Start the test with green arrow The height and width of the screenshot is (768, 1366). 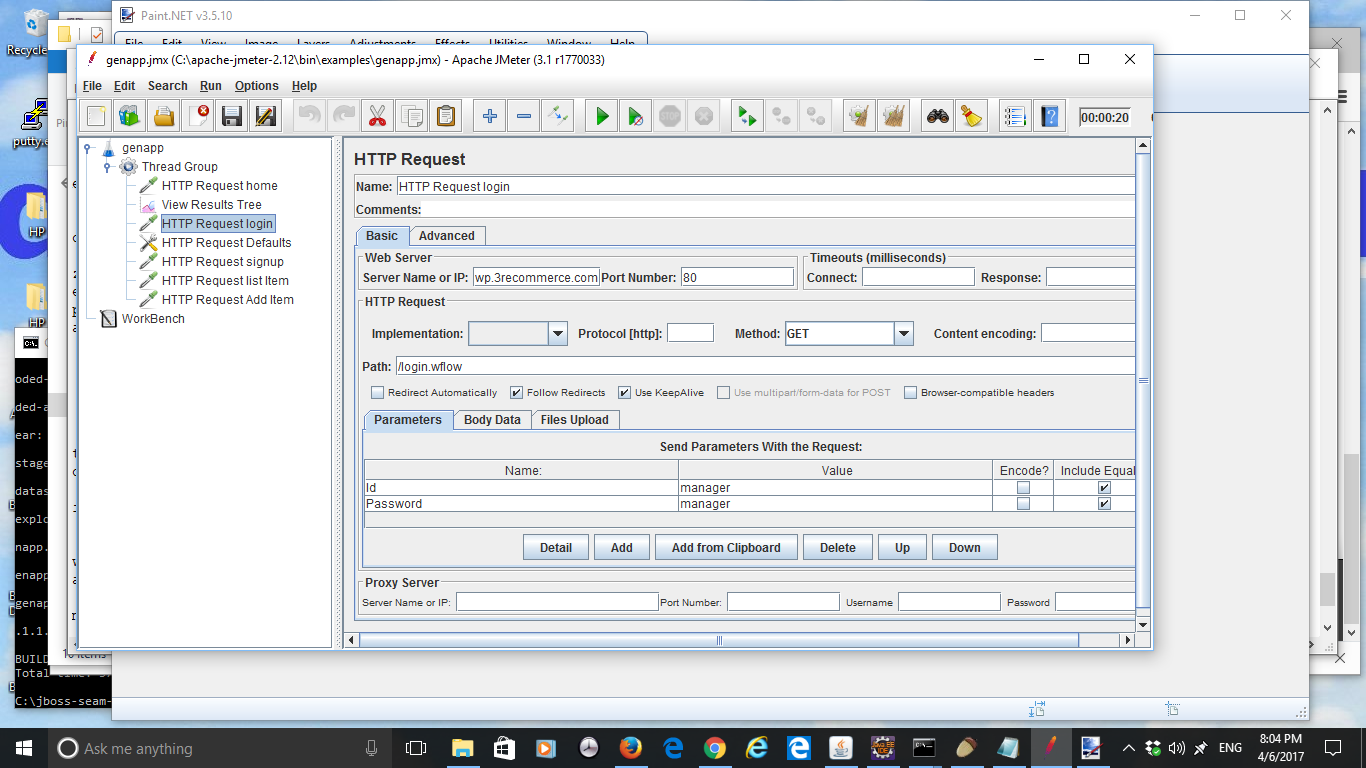point(602,116)
